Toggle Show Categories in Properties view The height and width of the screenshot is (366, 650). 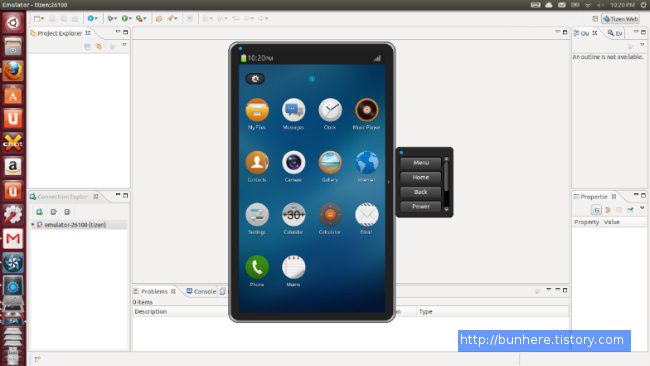(x=596, y=210)
